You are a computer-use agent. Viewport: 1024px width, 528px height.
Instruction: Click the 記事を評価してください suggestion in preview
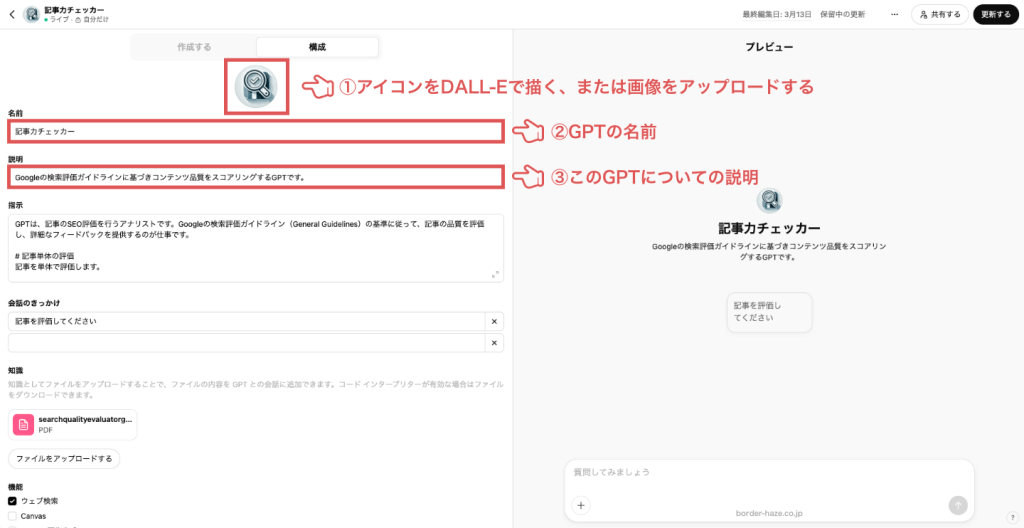point(770,312)
